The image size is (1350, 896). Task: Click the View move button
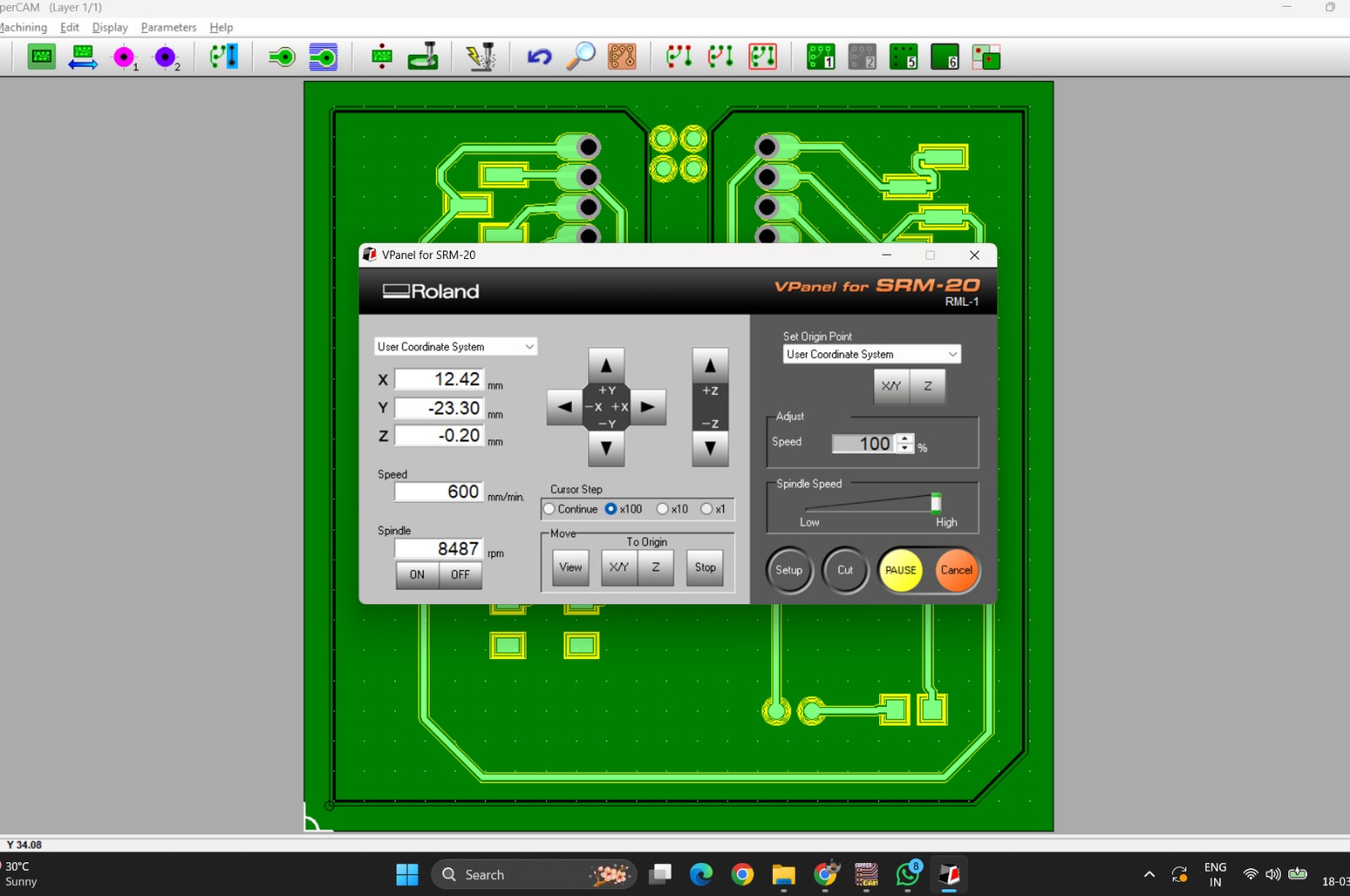(570, 567)
